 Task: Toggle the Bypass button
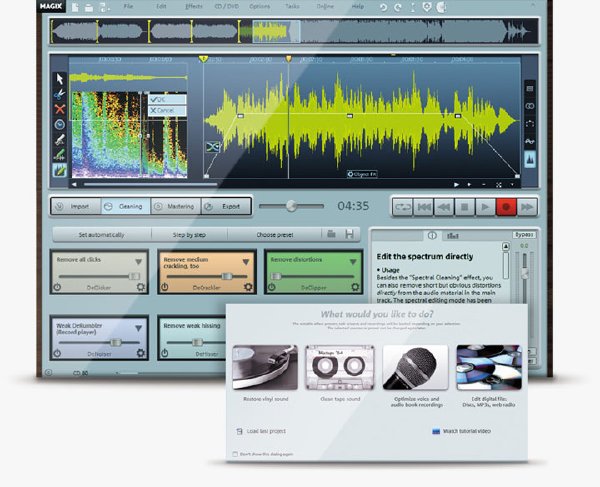click(x=524, y=235)
